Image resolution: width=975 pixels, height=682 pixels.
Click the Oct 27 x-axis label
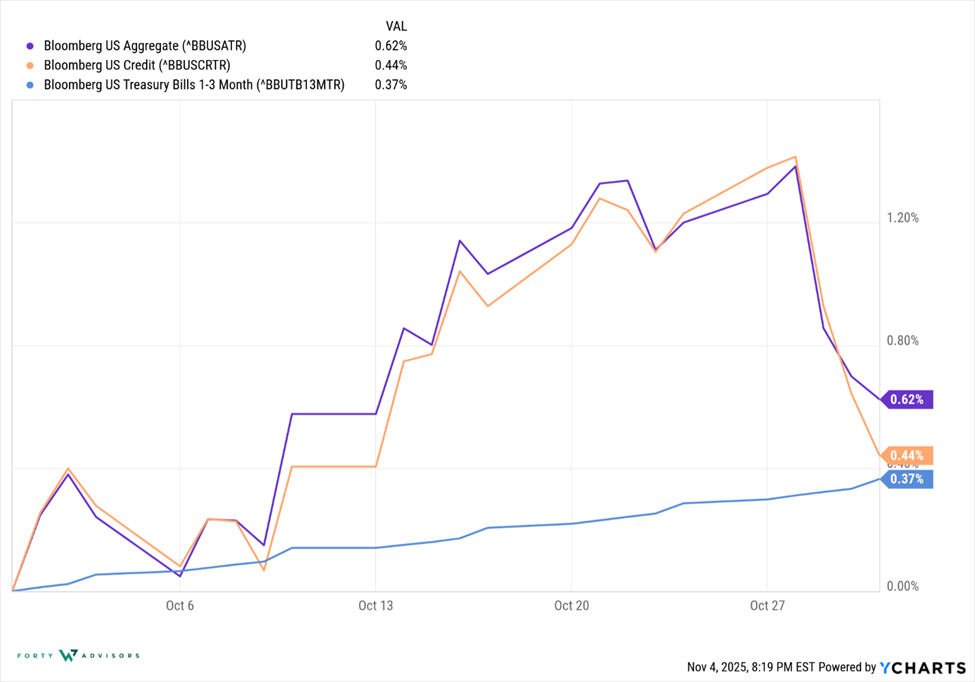pos(766,605)
